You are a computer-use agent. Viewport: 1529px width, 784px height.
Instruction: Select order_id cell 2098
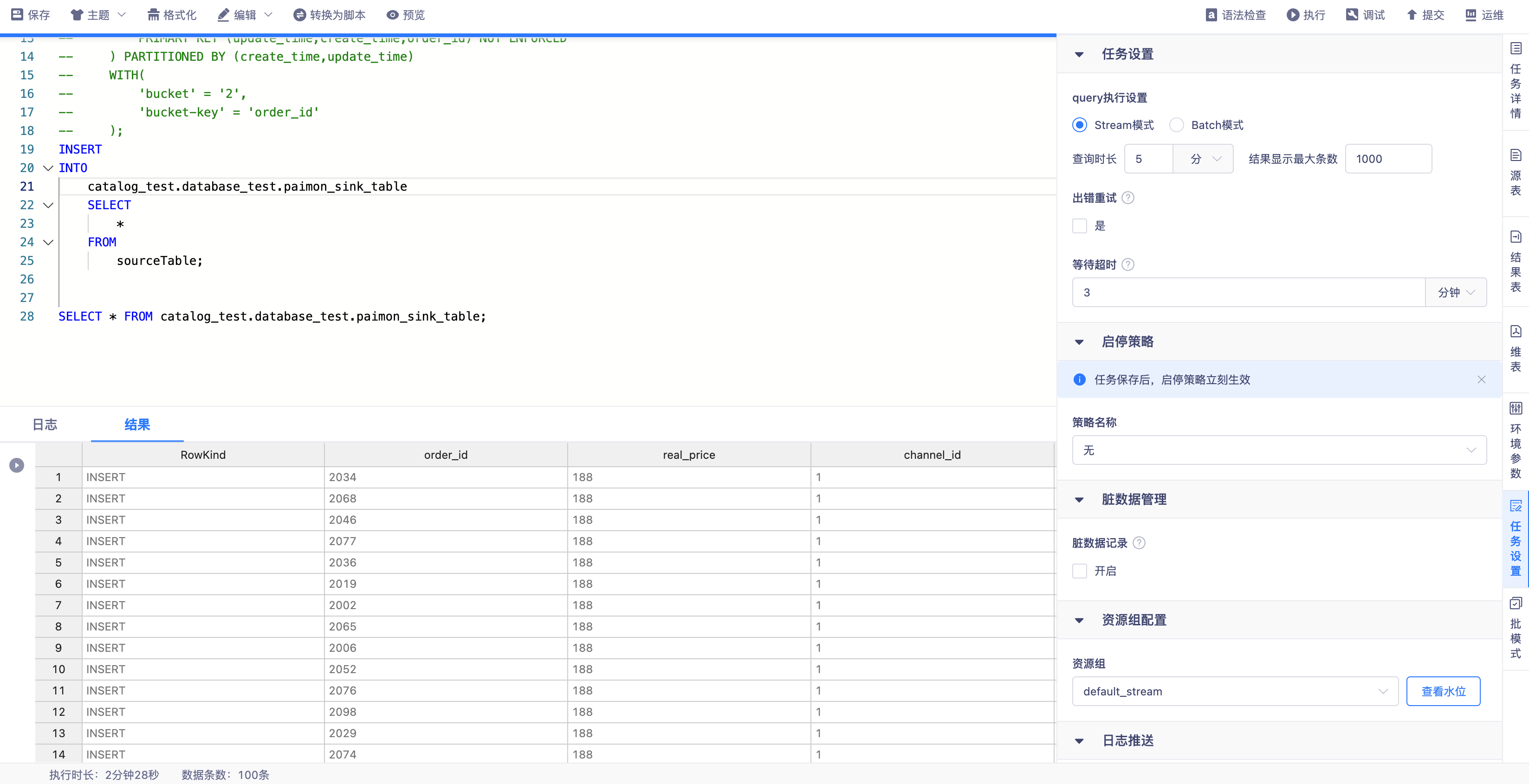[446, 712]
